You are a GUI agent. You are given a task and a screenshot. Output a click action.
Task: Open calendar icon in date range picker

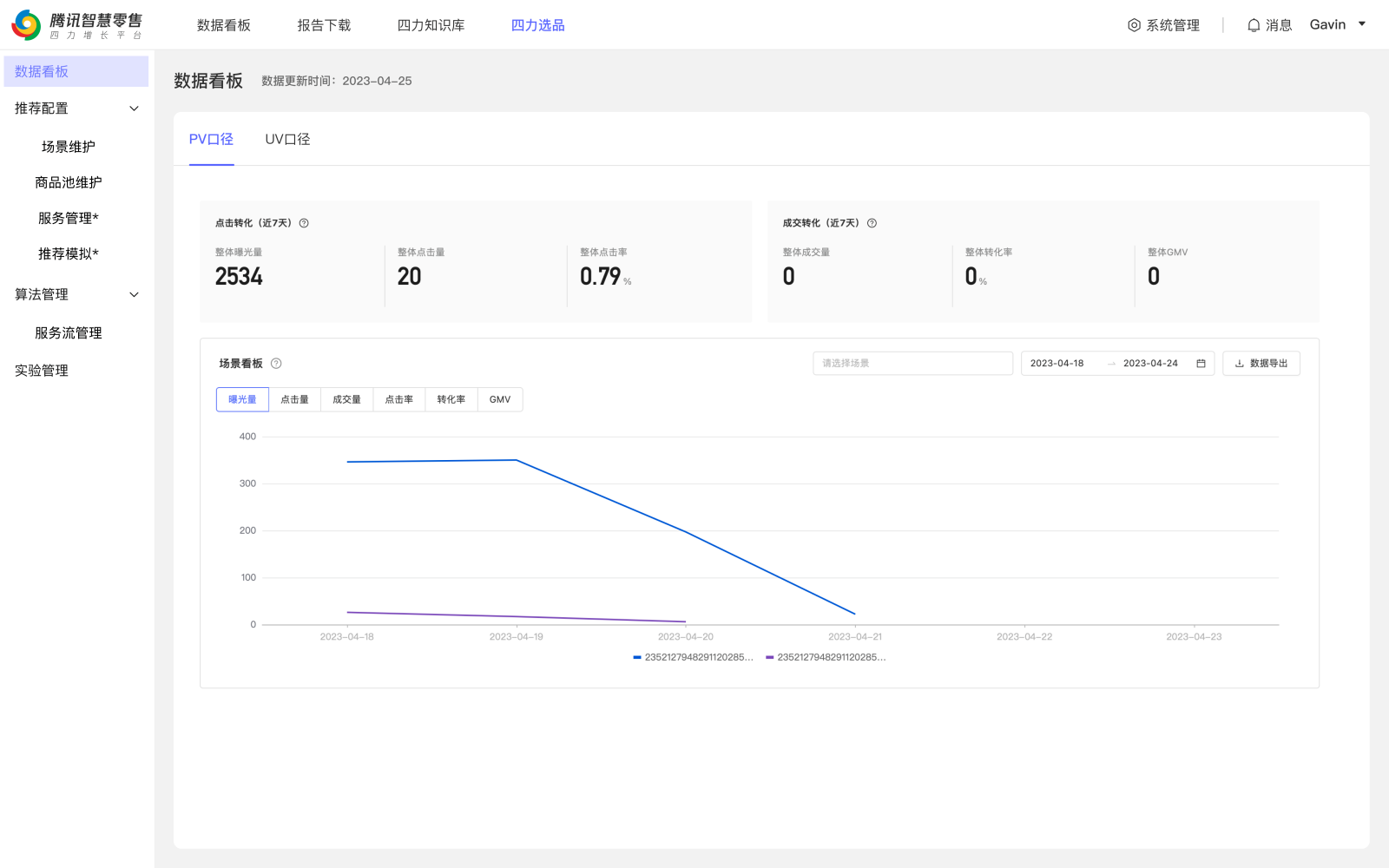click(1201, 364)
